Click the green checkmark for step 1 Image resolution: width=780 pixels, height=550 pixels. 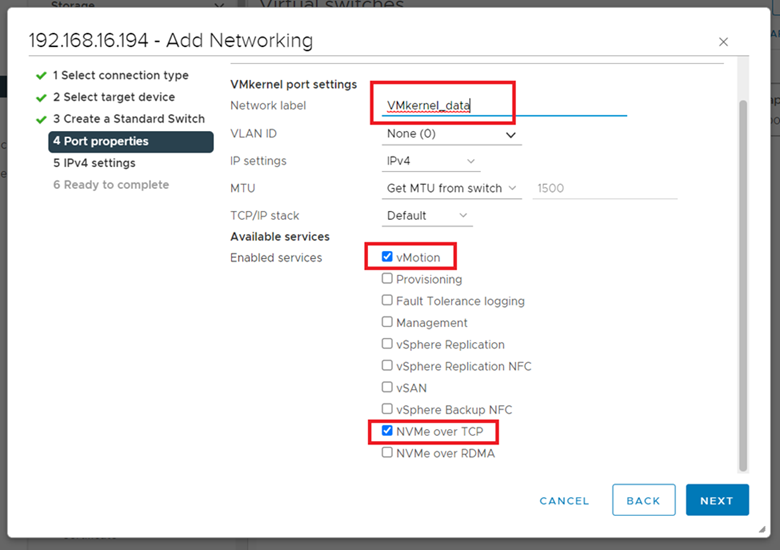[41, 76]
